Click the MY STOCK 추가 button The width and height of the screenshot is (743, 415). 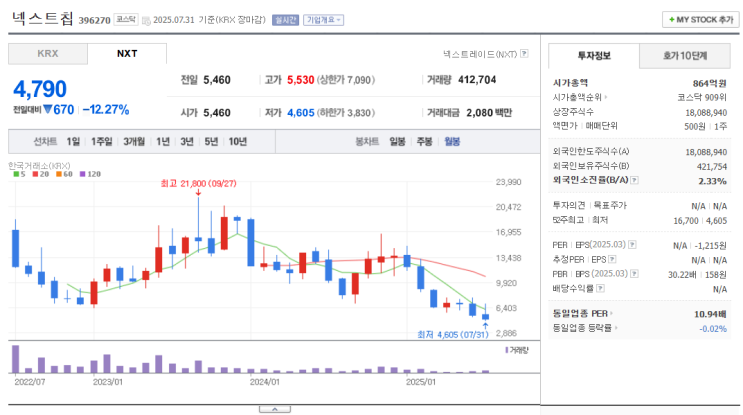[700, 20]
